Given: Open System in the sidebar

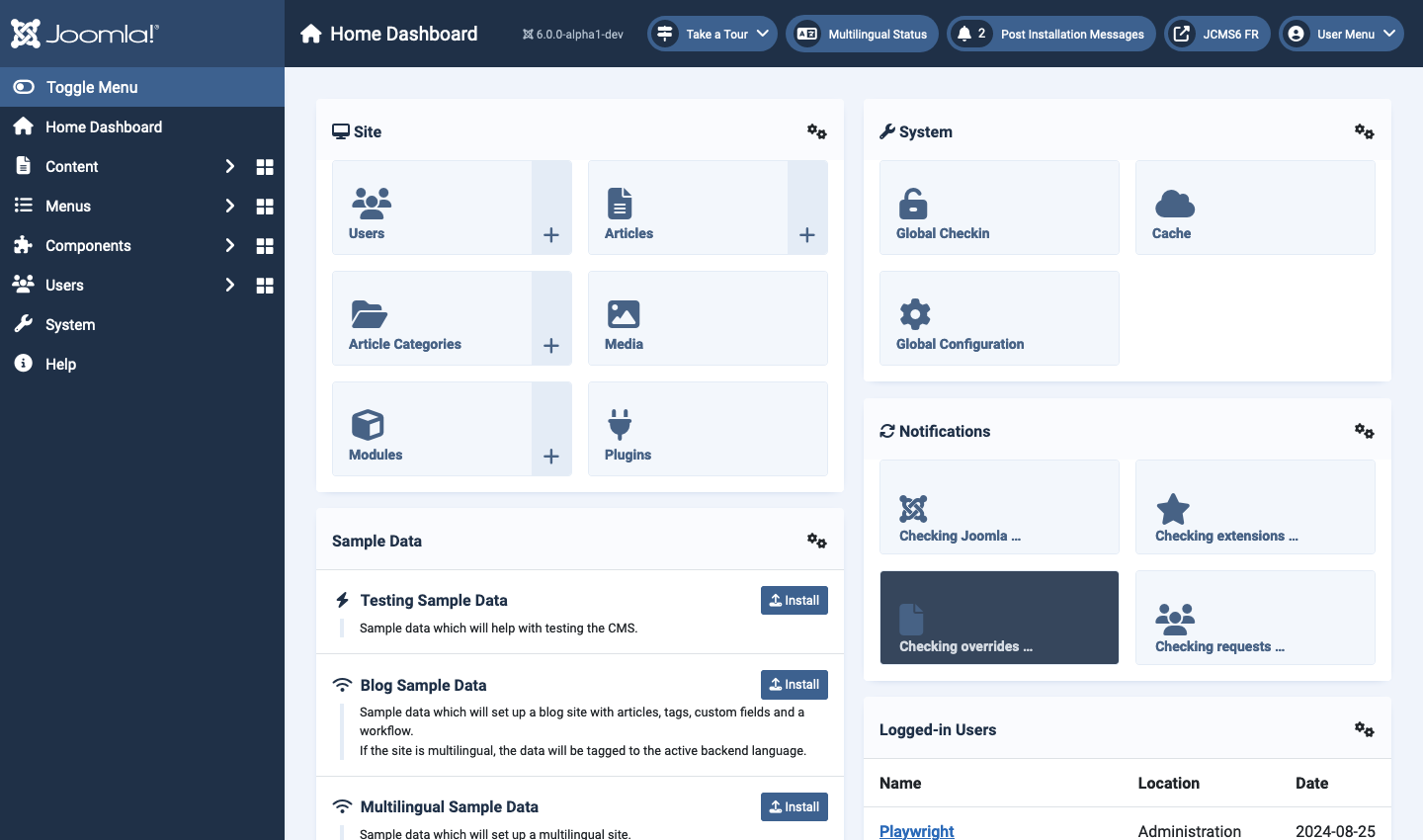Looking at the screenshot, I should point(142,324).
